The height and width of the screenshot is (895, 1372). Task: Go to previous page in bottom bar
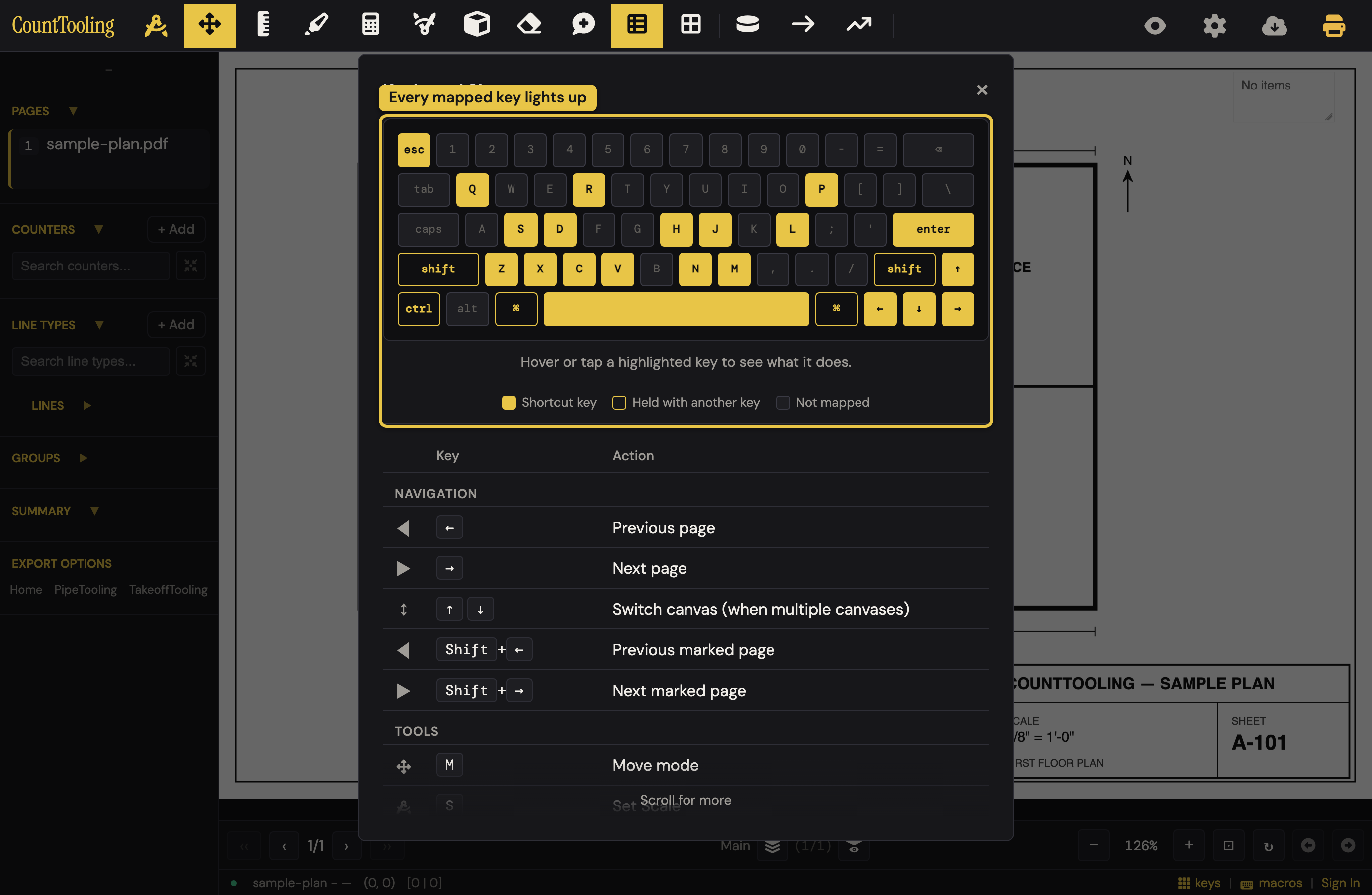(284, 846)
